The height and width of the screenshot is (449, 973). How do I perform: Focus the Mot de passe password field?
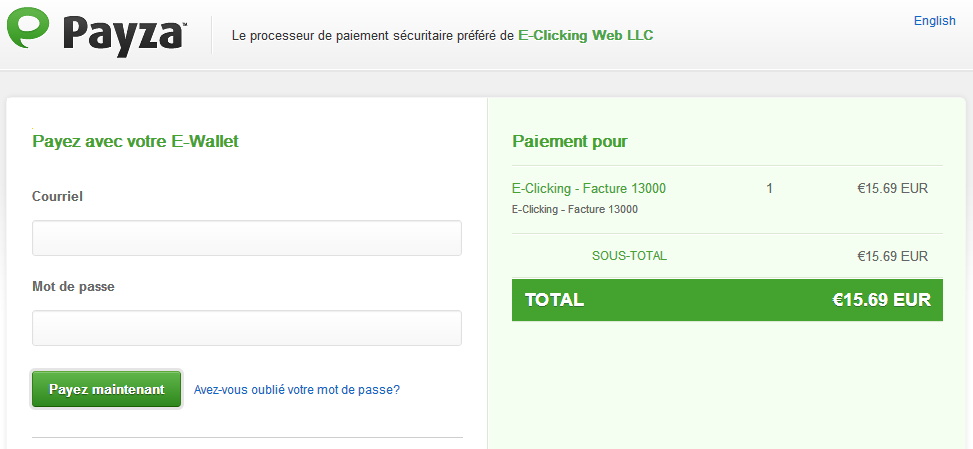point(247,328)
